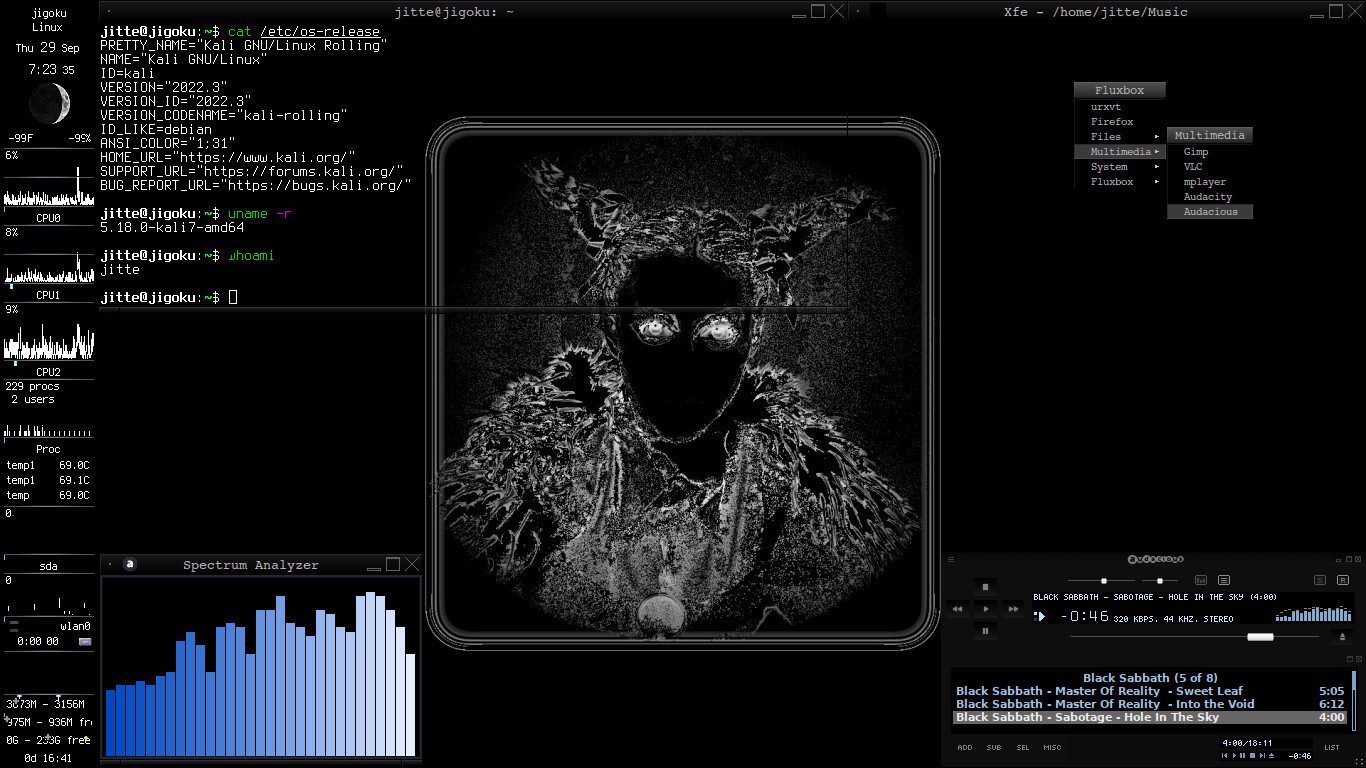Stop playback in Audacious main window
This screenshot has width=1366, height=768.
pyautogui.click(x=985, y=587)
